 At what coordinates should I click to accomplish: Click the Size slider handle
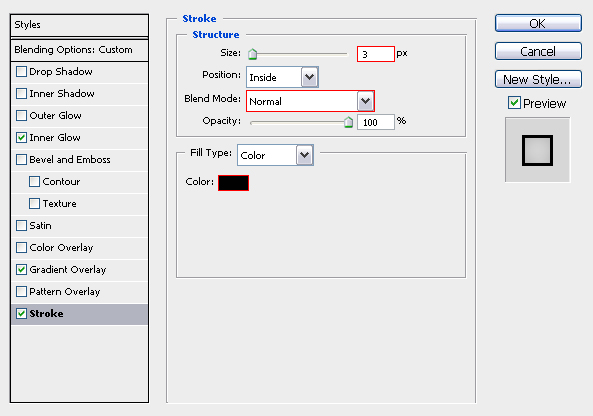(253, 54)
